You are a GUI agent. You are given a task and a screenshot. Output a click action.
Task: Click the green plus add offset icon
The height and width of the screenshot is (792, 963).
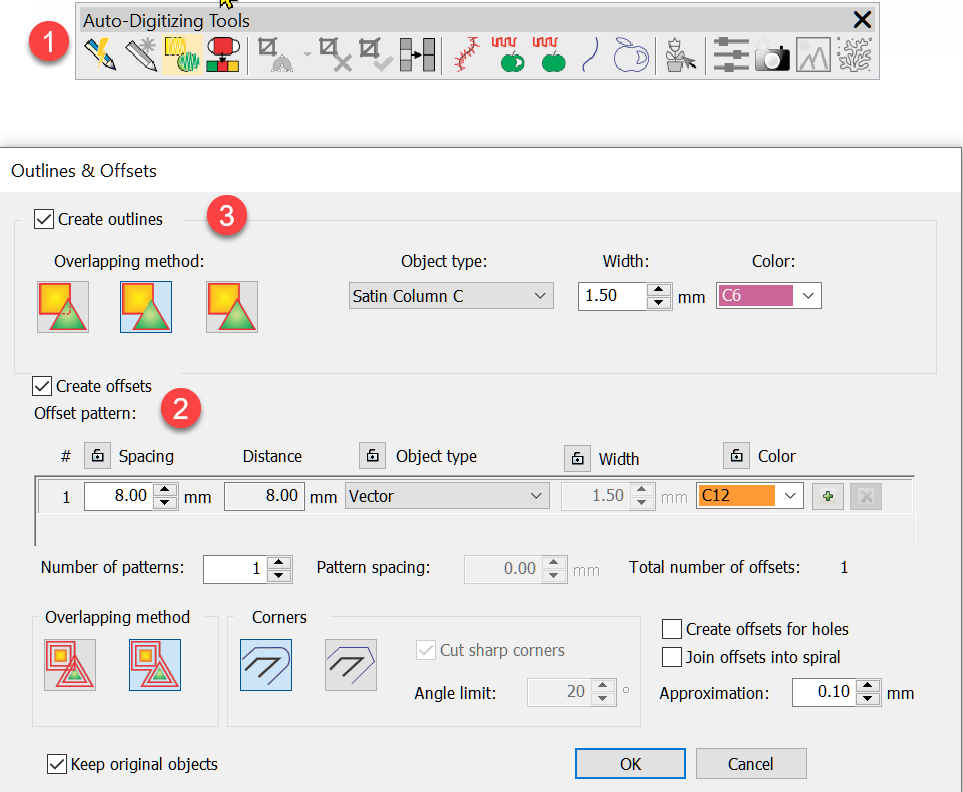[x=827, y=496]
